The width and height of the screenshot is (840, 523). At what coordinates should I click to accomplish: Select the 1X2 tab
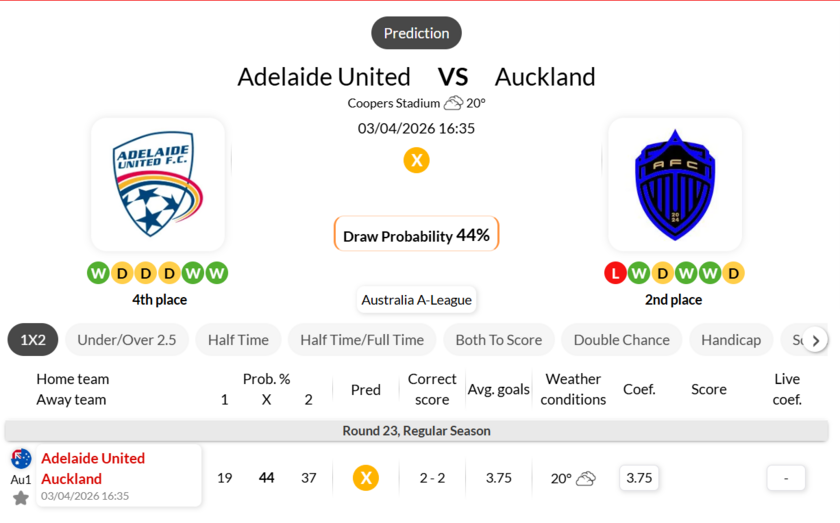coord(33,340)
